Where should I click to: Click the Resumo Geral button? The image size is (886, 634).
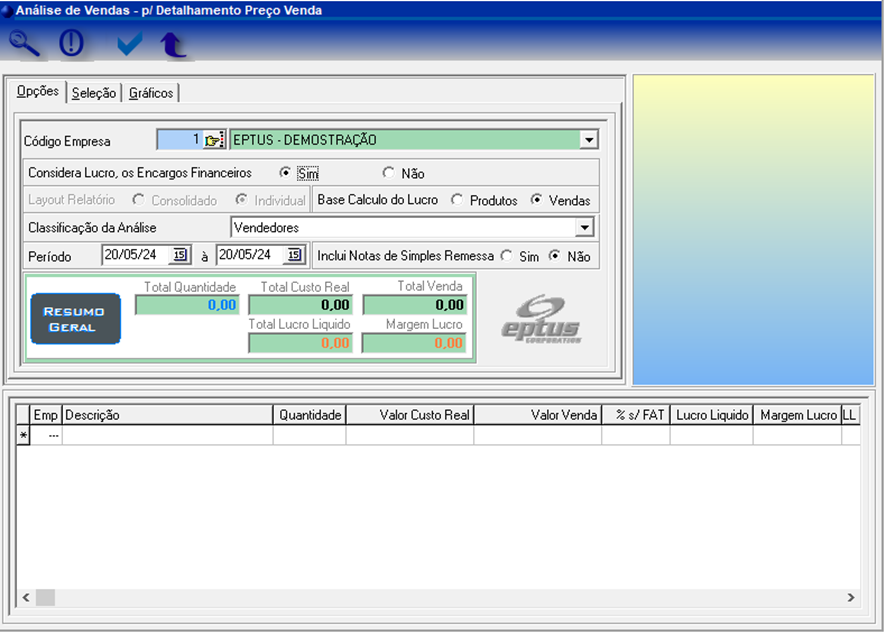coord(76,319)
